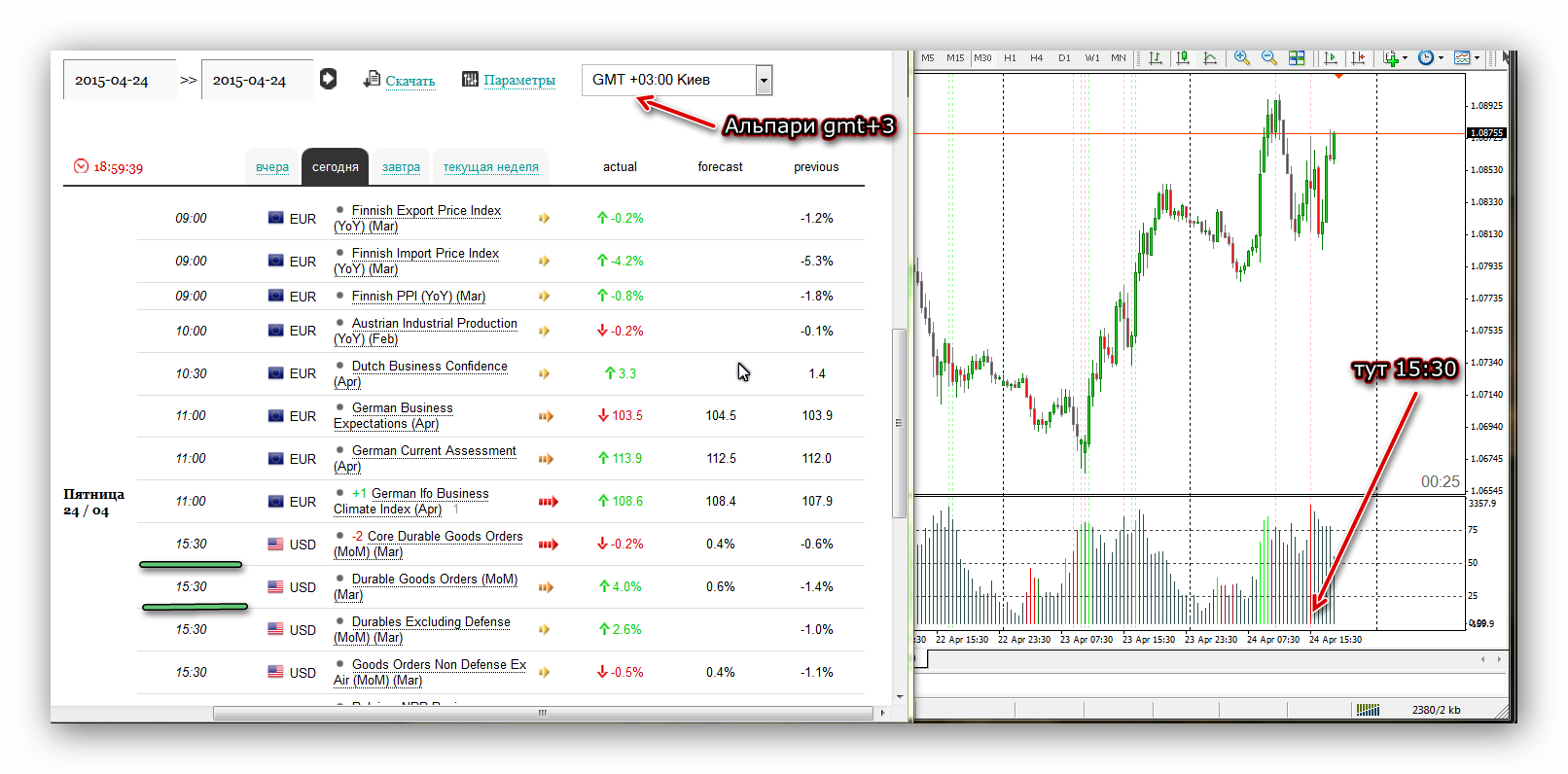
Task: Open Finnish Import Price Index event
Action: [x=416, y=261]
